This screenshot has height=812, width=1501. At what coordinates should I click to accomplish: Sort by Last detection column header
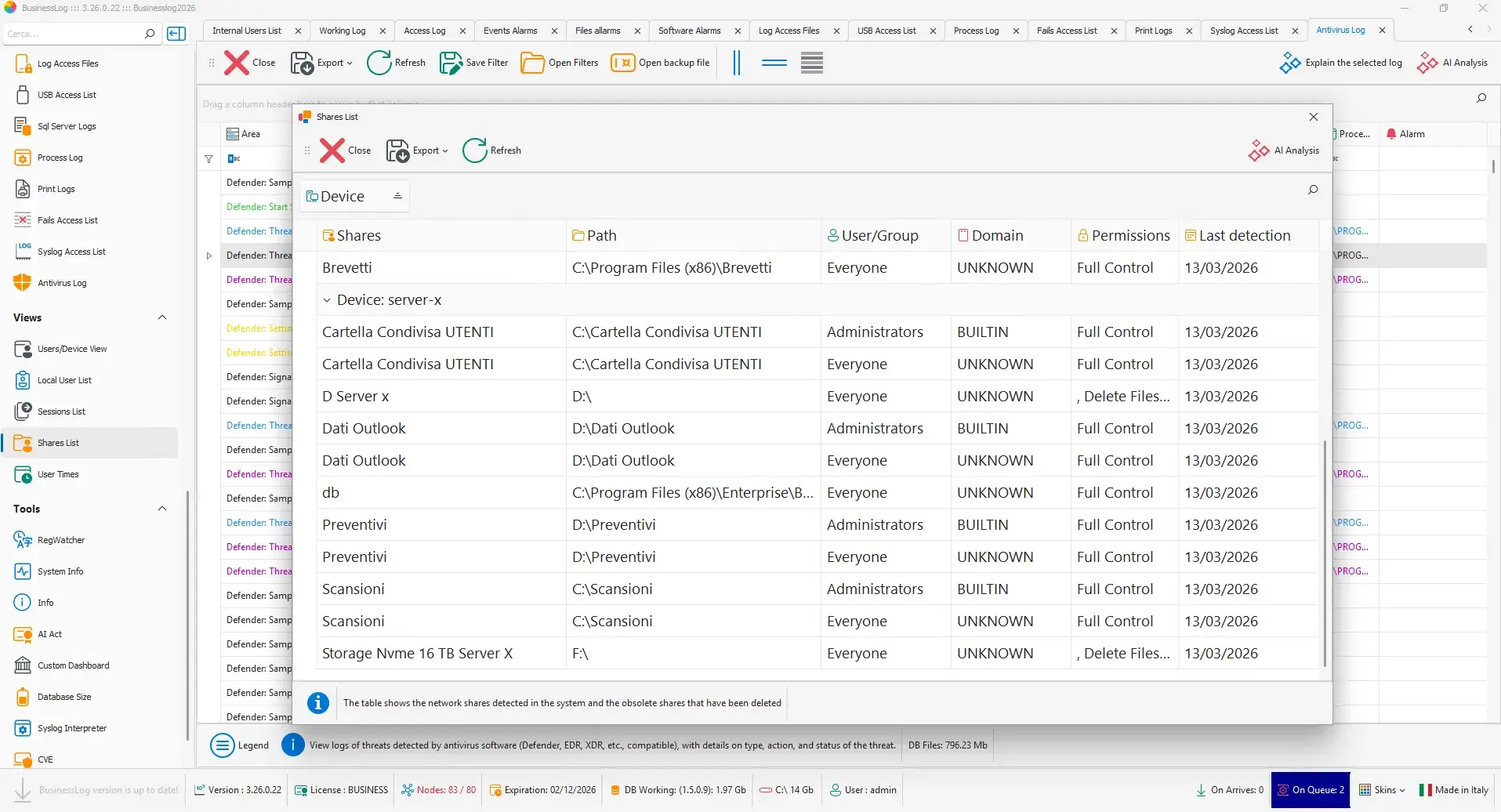[x=1248, y=235]
